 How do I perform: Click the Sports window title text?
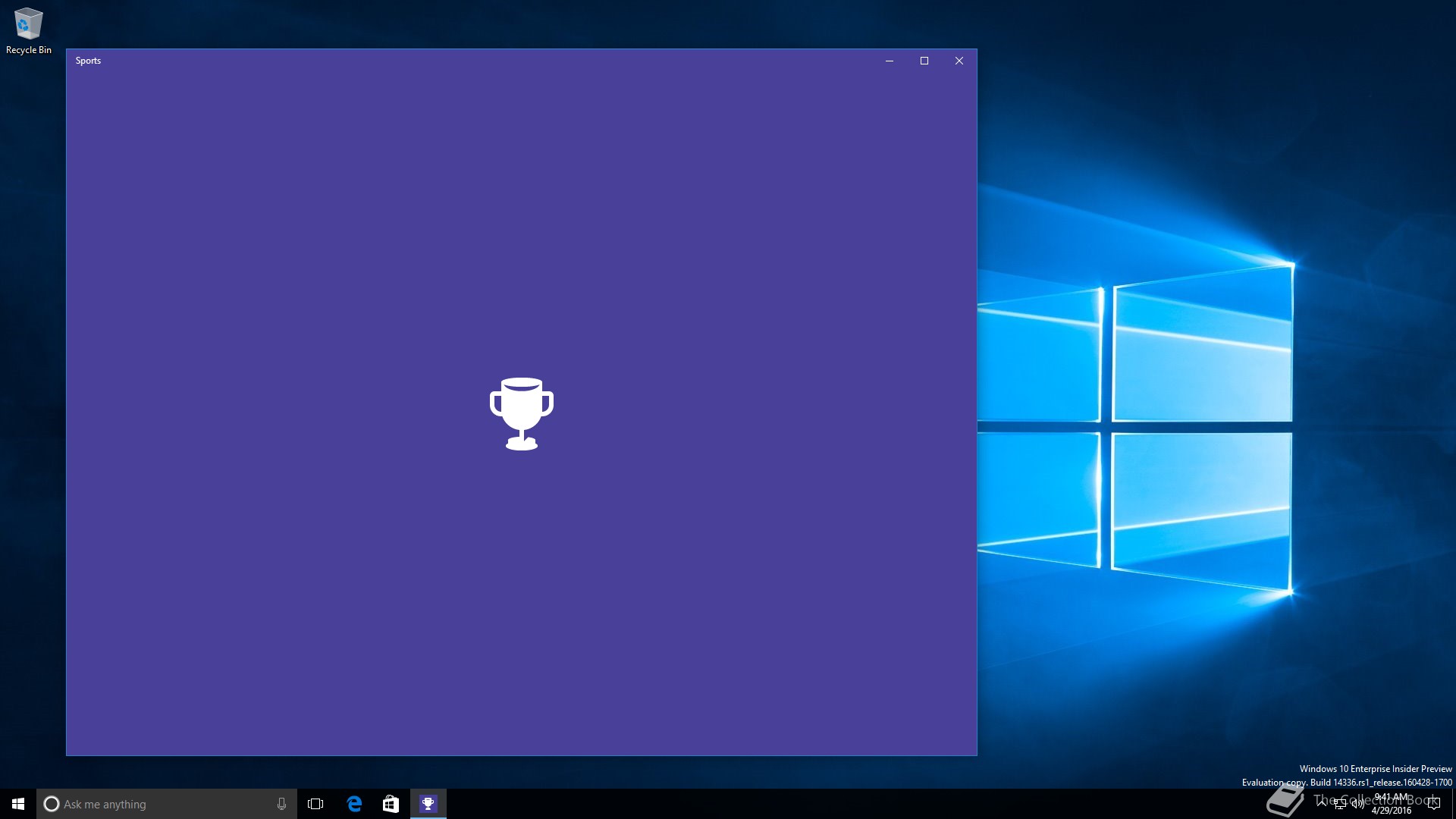[x=88, y=61]
